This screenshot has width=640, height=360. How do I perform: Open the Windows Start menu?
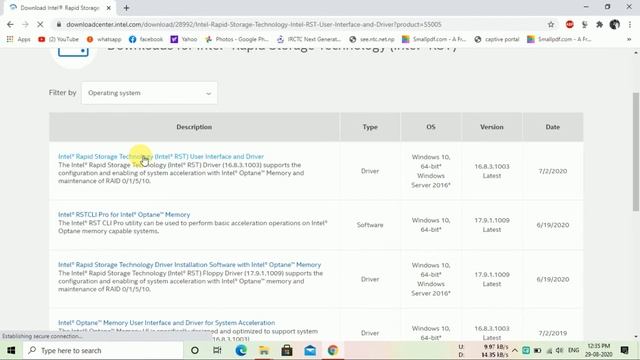[x=11, y=351]
